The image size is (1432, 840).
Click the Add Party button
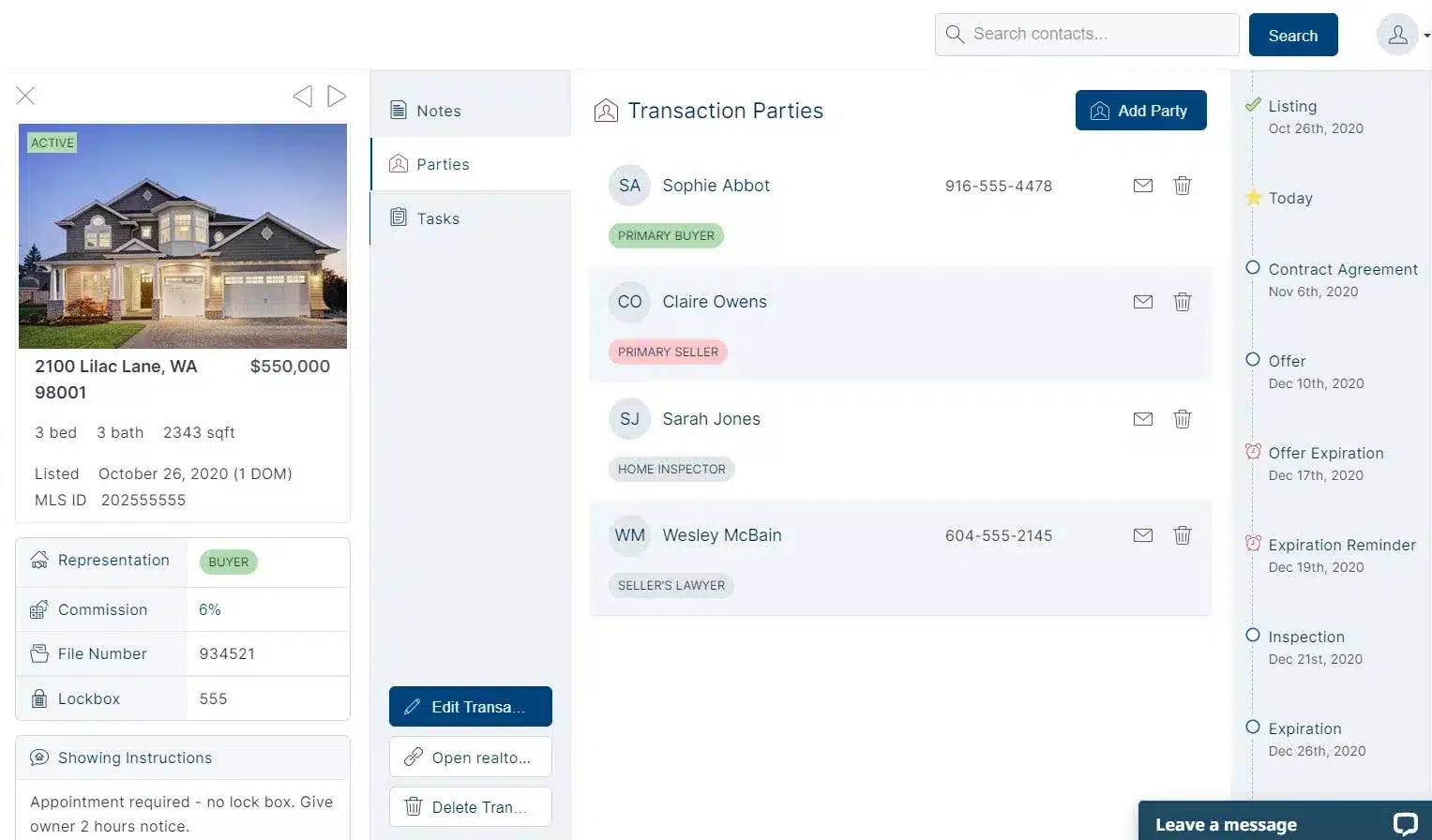1140,111
